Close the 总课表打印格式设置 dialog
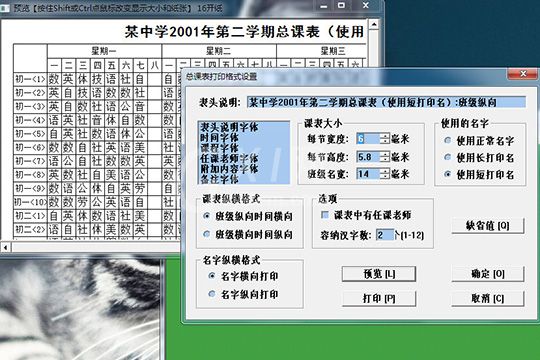 pos(522,74)
